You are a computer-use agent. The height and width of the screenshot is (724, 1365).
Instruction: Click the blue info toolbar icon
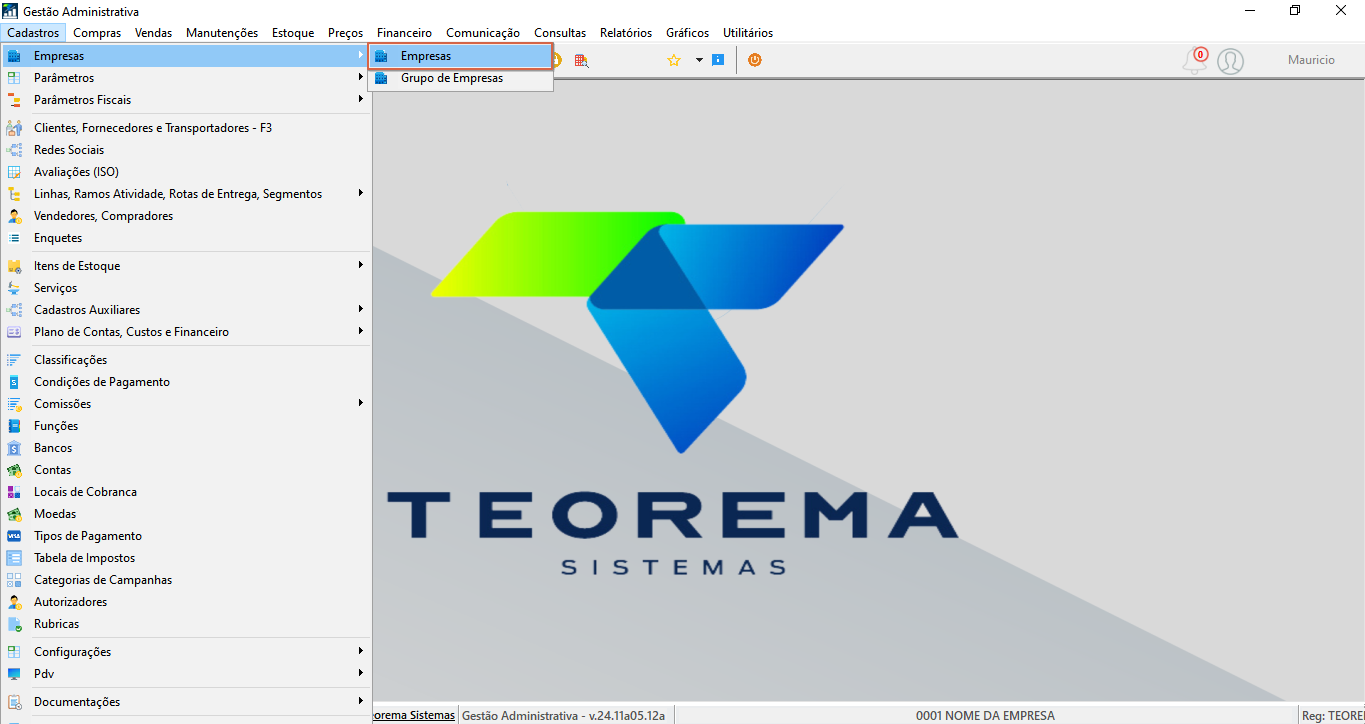(718, 60)
